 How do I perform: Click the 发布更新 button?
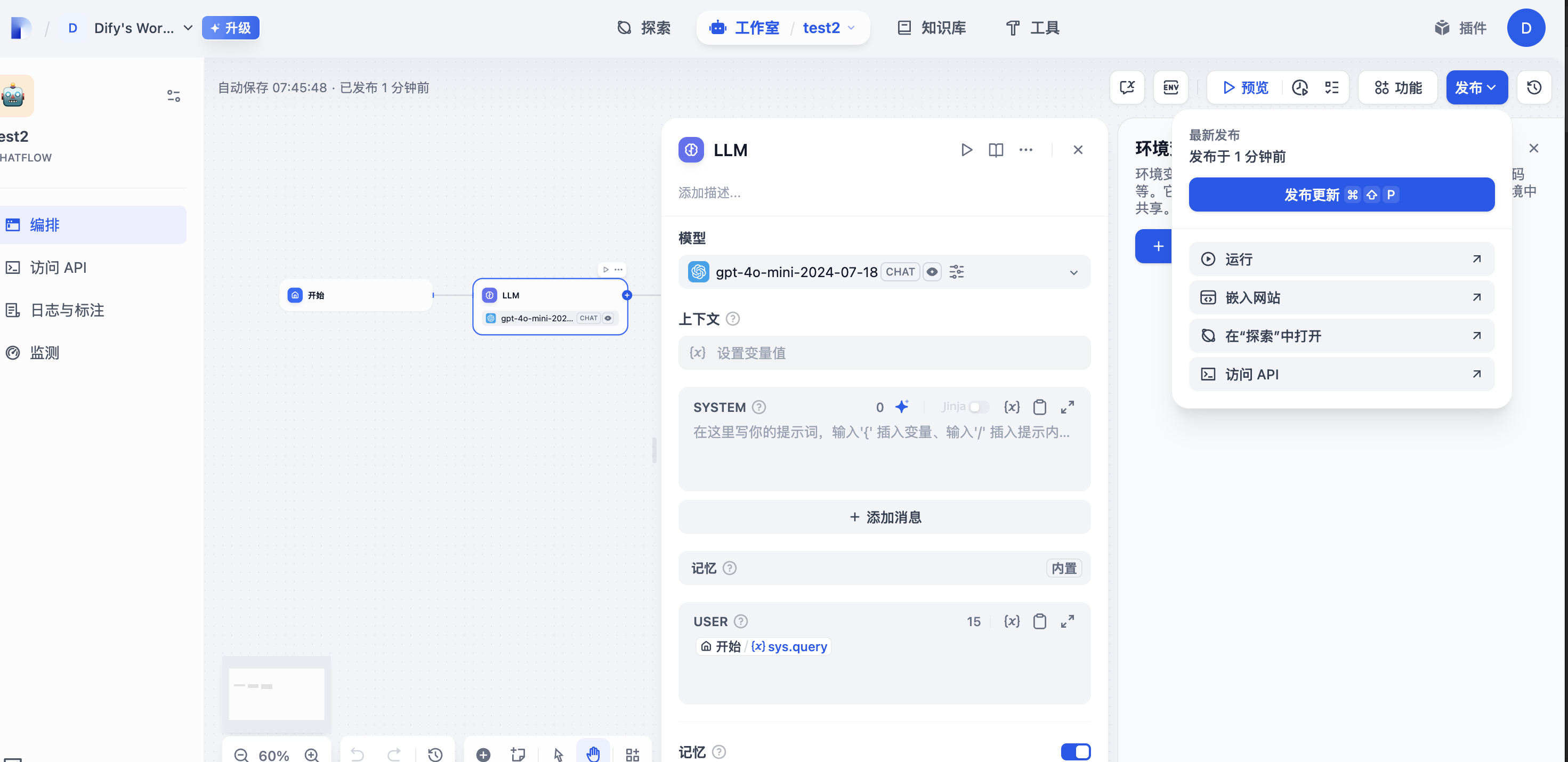[x=1341, y=194]
